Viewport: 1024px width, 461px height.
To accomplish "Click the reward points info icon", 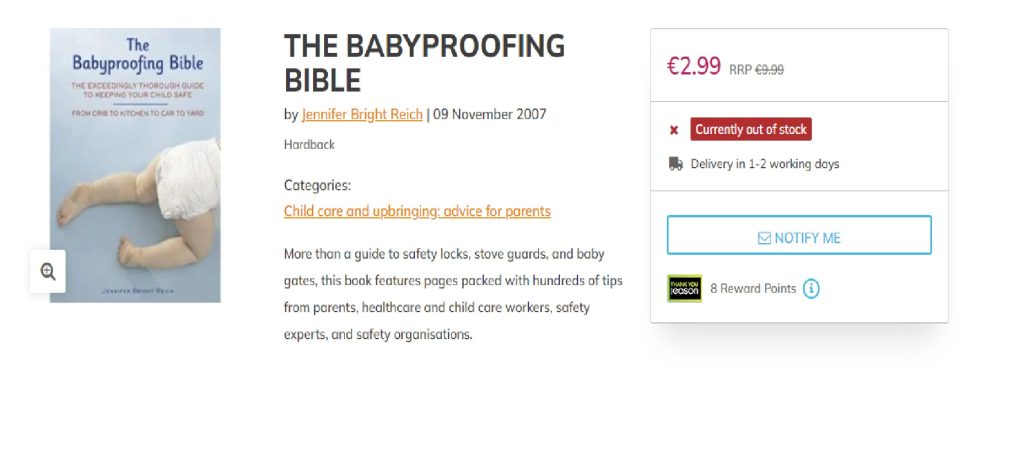I will coord(811,289).
